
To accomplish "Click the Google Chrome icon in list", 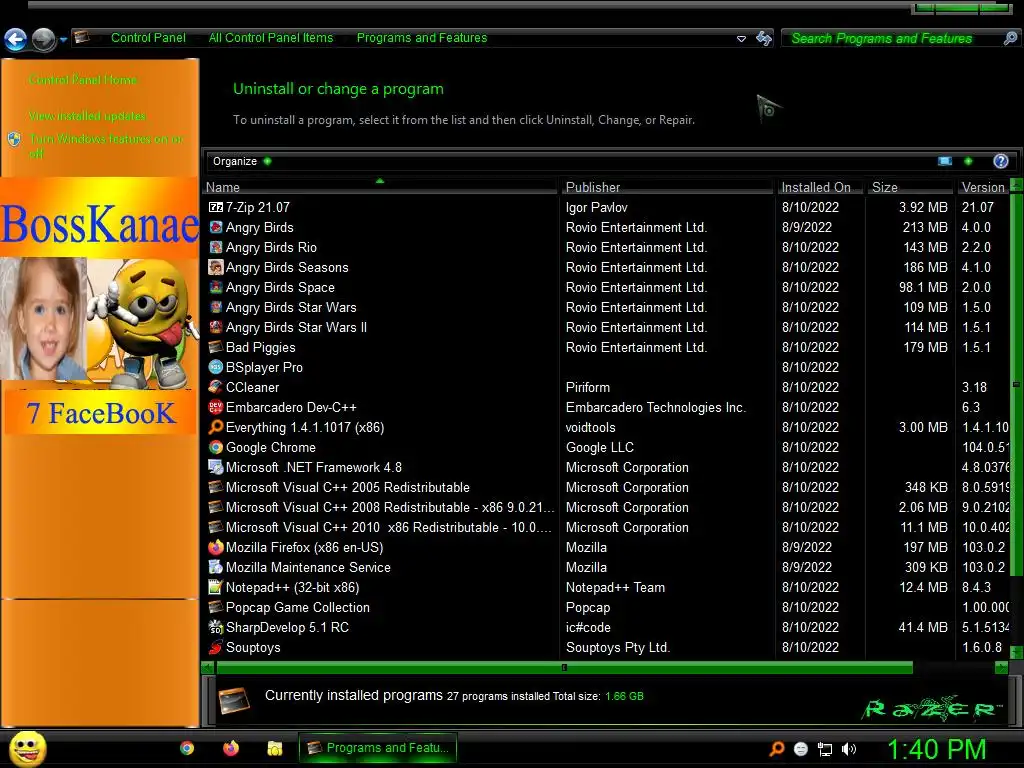I will click(x=216, y=447).
